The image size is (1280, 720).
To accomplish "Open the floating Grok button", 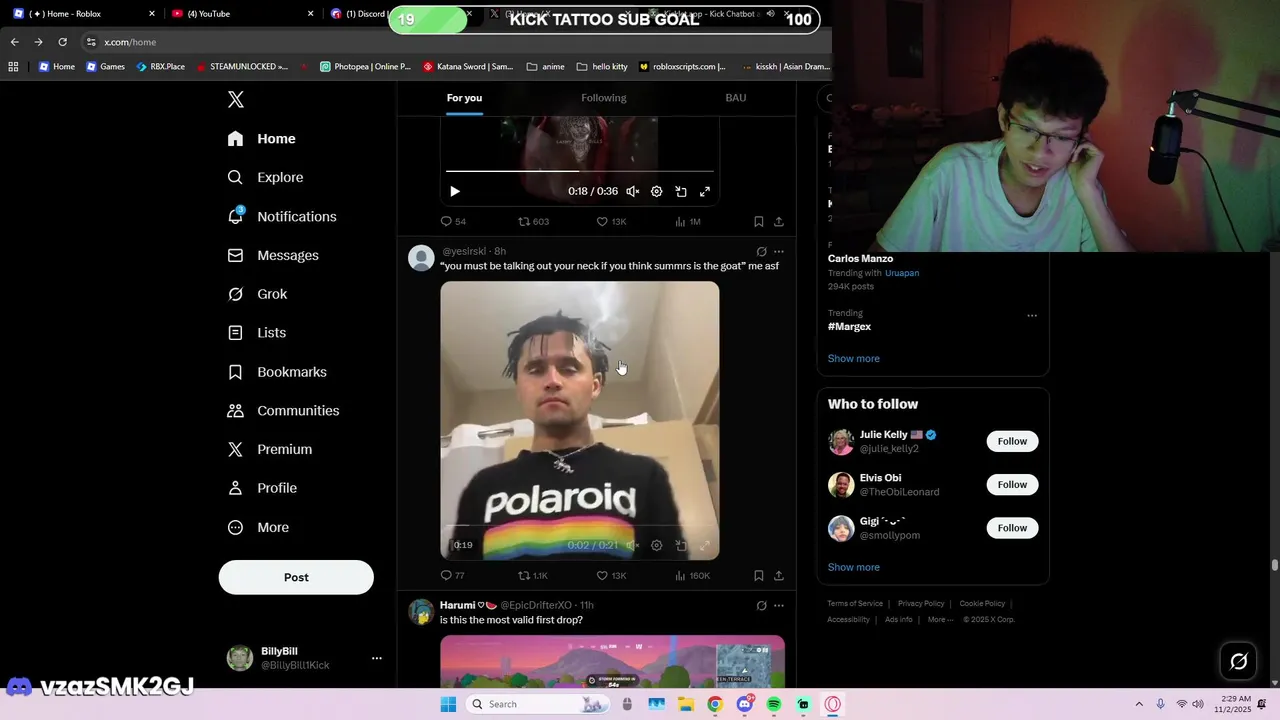I will [x=1238, y=661].
